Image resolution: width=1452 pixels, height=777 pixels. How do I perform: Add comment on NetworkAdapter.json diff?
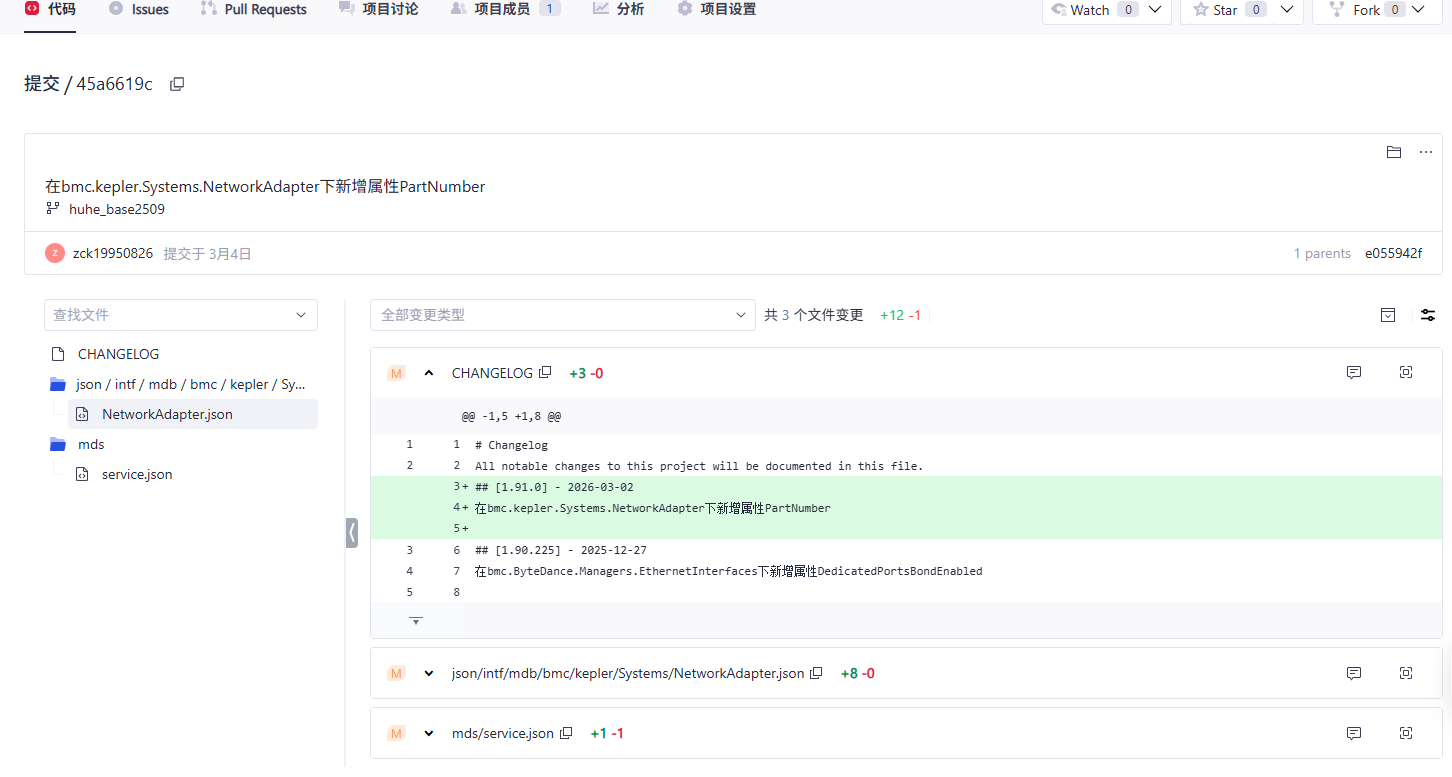1354,673
